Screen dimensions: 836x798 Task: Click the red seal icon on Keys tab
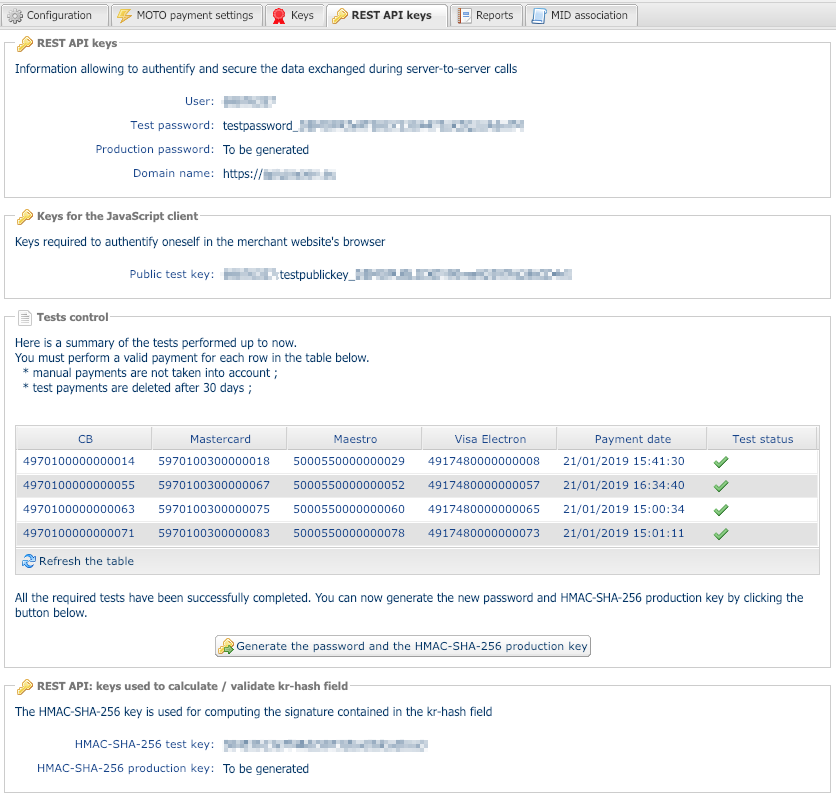279,16
